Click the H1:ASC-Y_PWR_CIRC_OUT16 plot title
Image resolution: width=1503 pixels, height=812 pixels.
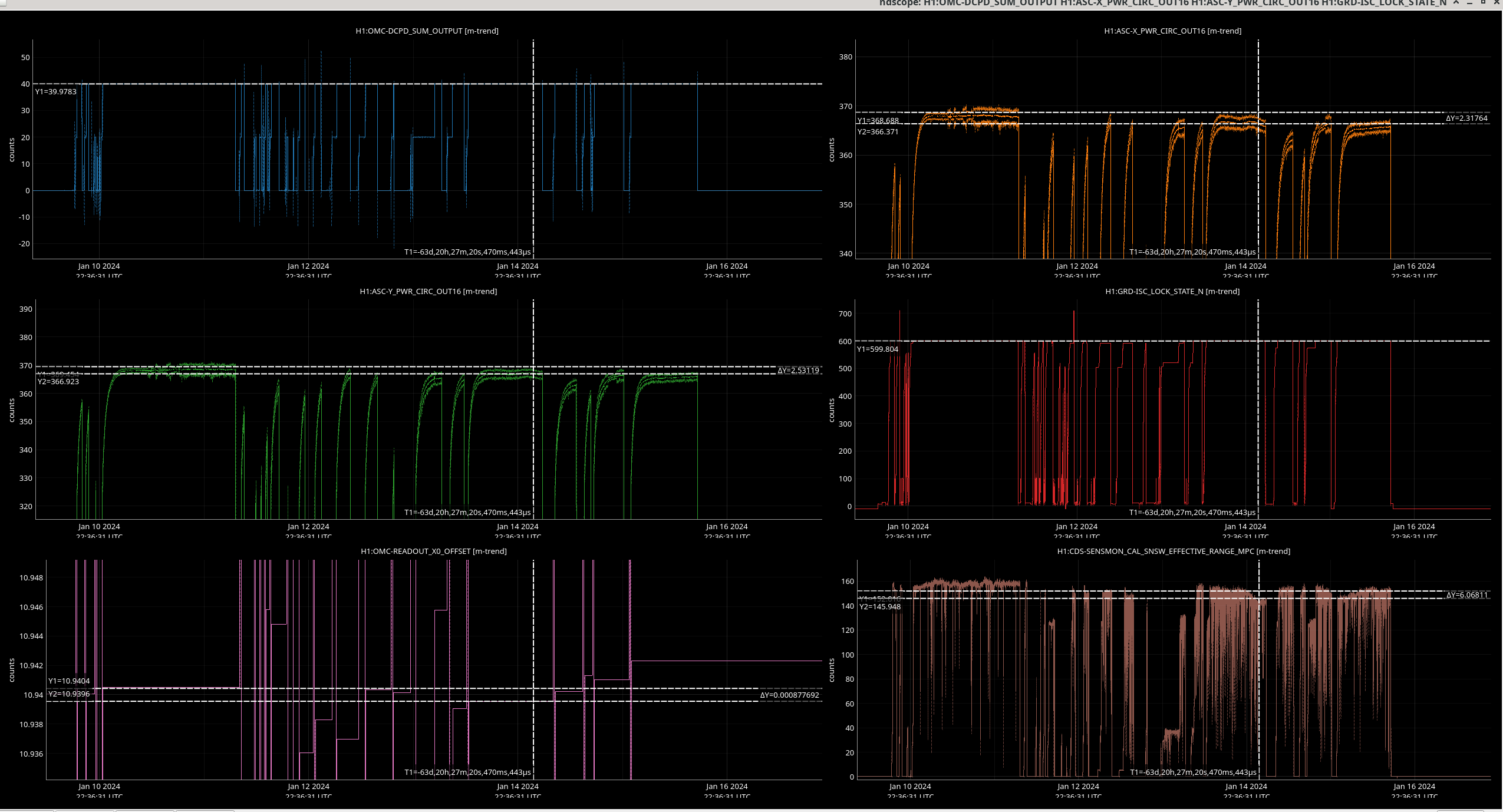coord(428,291)
